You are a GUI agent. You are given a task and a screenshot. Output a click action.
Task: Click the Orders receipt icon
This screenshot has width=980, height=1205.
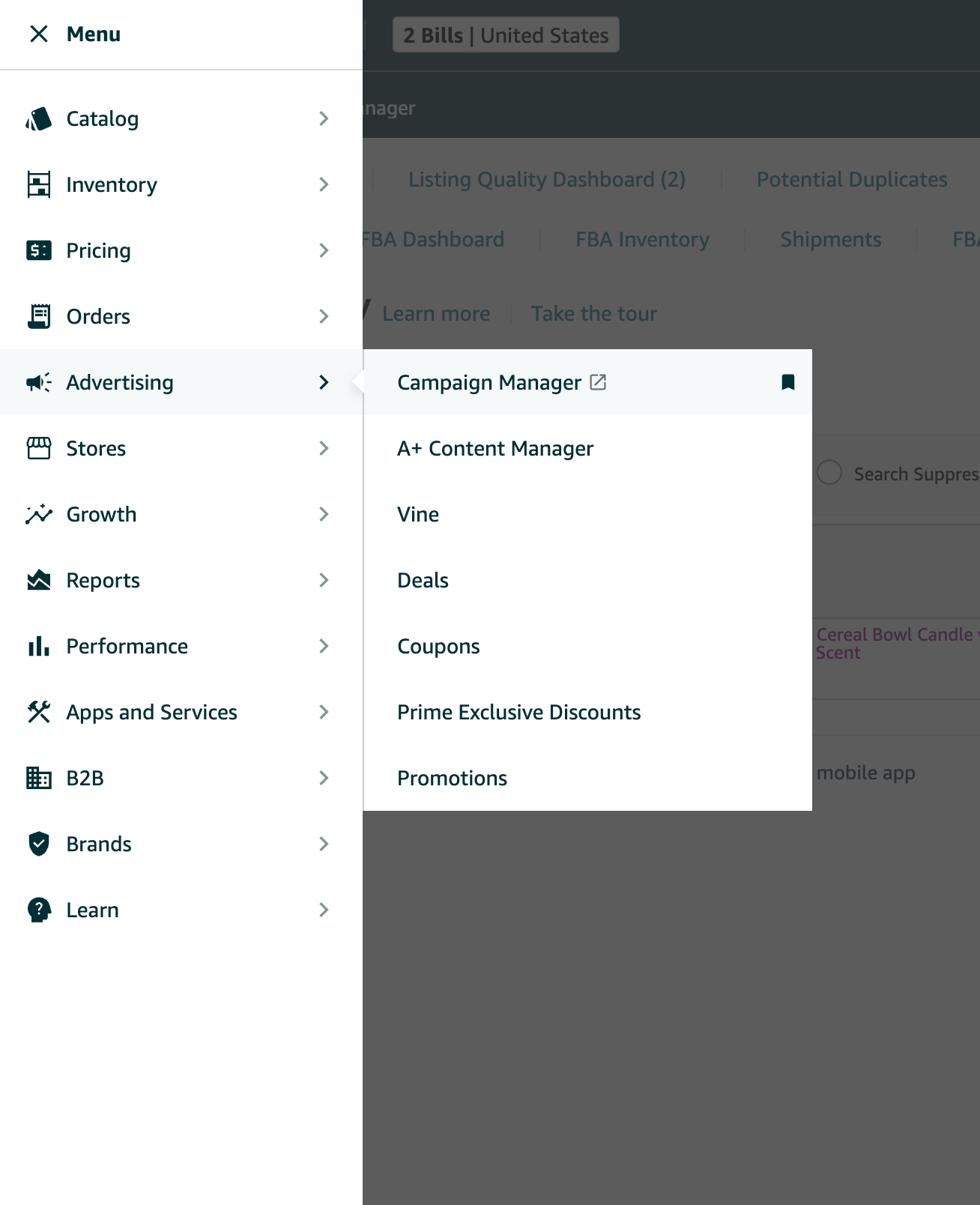(39, 316)
